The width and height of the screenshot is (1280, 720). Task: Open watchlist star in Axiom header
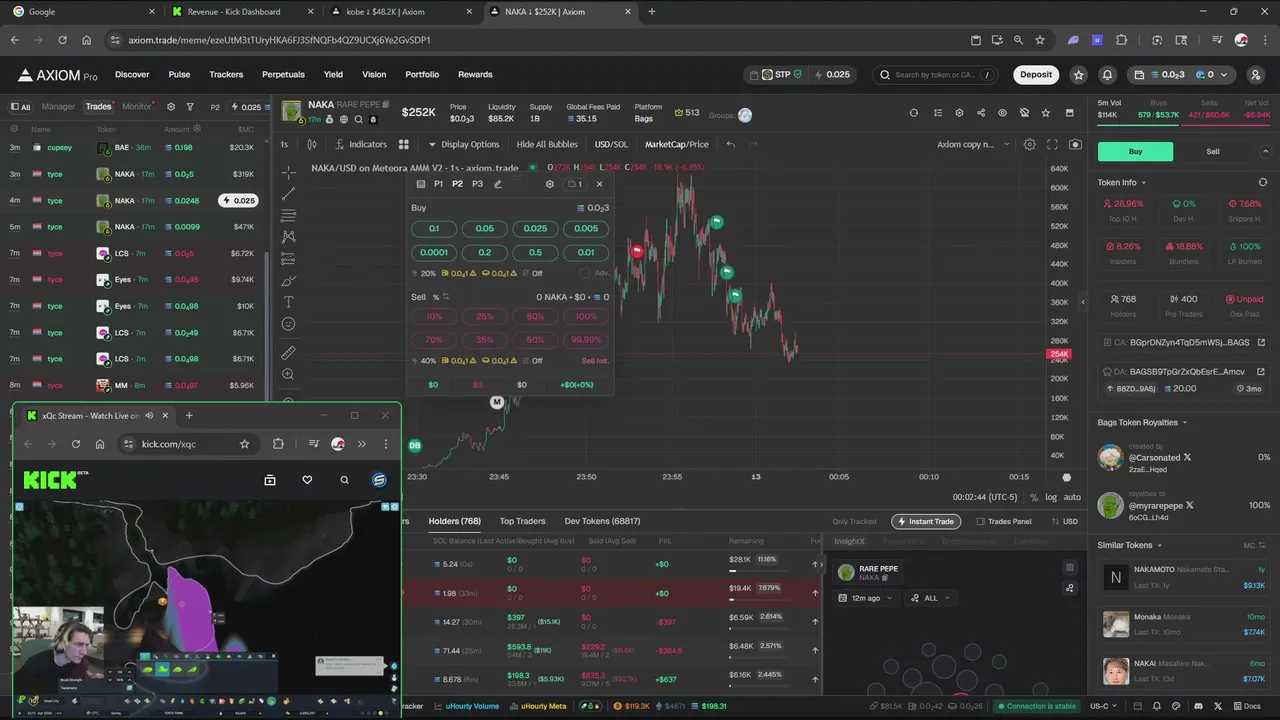coord(1078,74)
